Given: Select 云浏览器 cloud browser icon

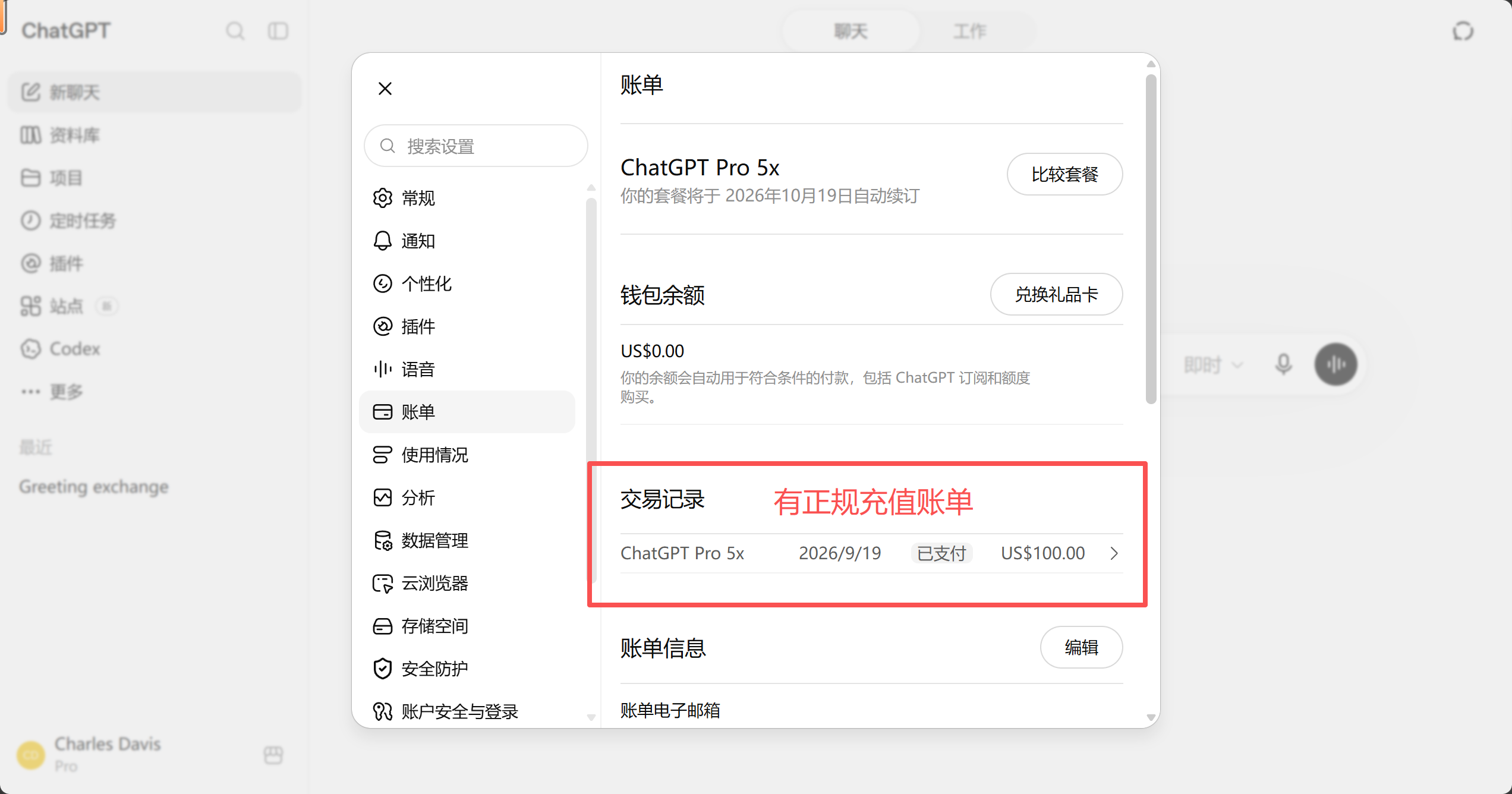Looking at the screenshot, I should tap(383, 583).
